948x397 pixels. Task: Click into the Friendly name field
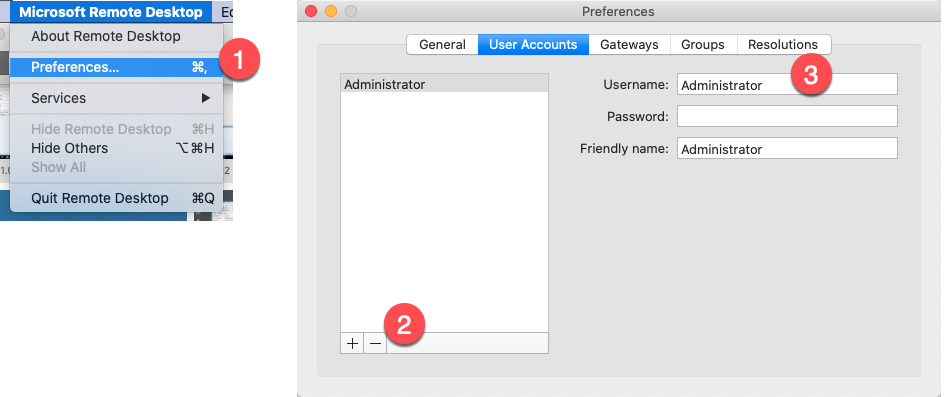click(787, 149)
